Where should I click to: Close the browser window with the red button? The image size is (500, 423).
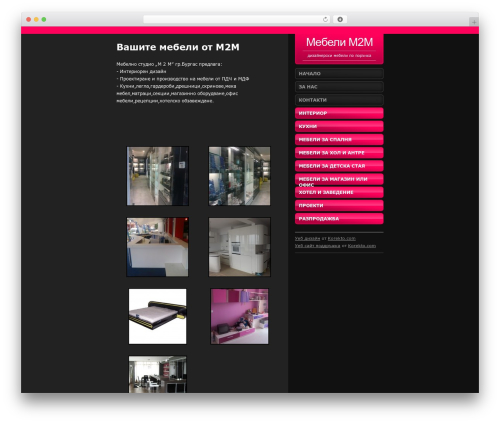pos(29,20)
